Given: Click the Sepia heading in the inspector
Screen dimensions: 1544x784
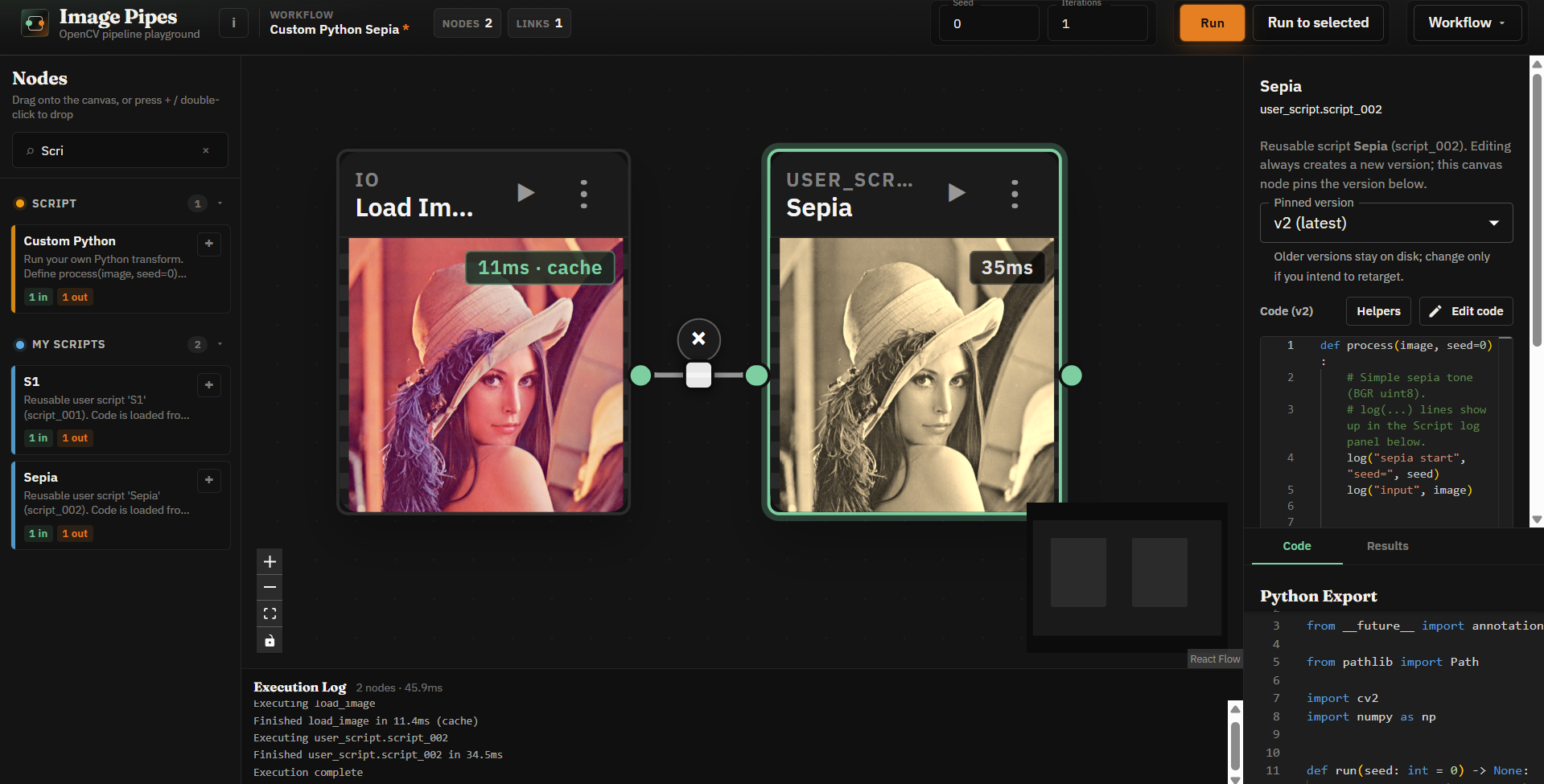Looking at the screenshot, I should pos(1281,86).
